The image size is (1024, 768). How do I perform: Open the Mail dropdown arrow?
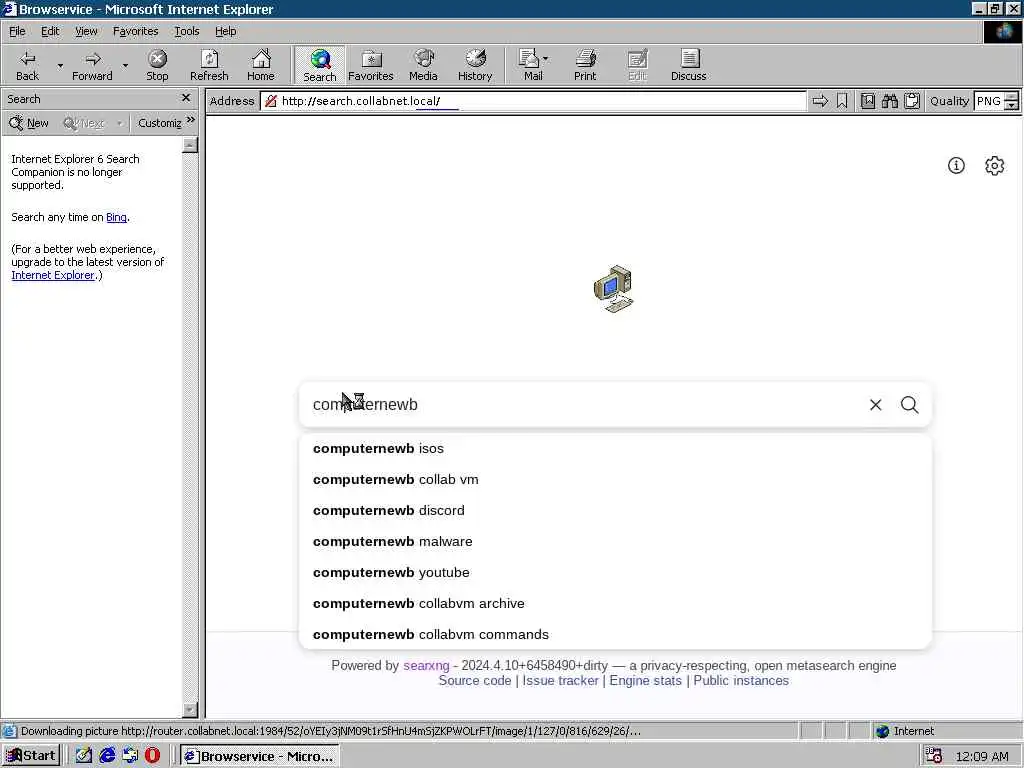[546, 59]
